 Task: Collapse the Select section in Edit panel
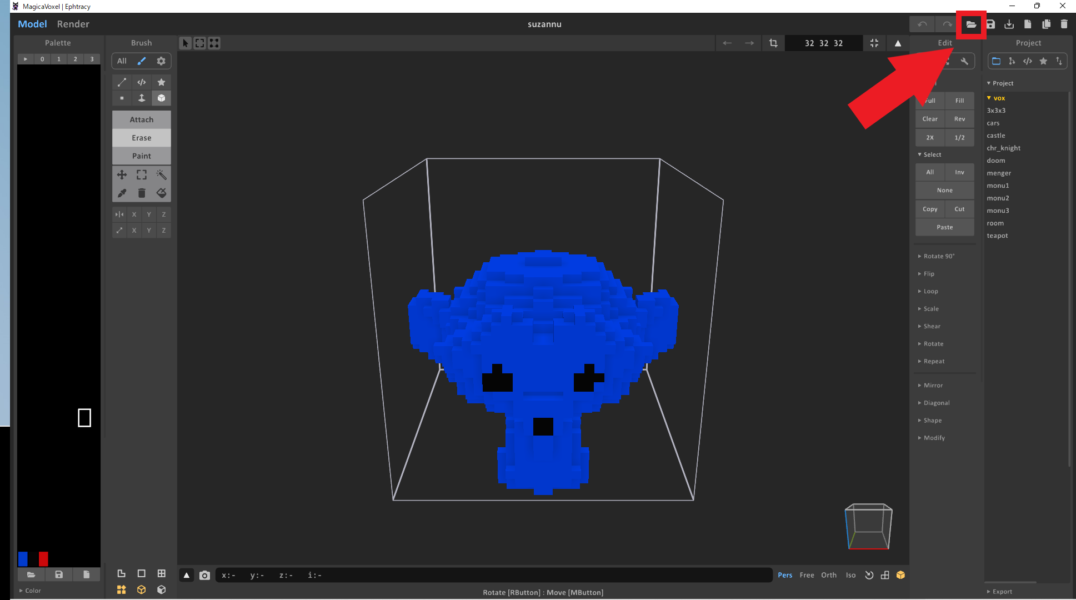point(930,154)
